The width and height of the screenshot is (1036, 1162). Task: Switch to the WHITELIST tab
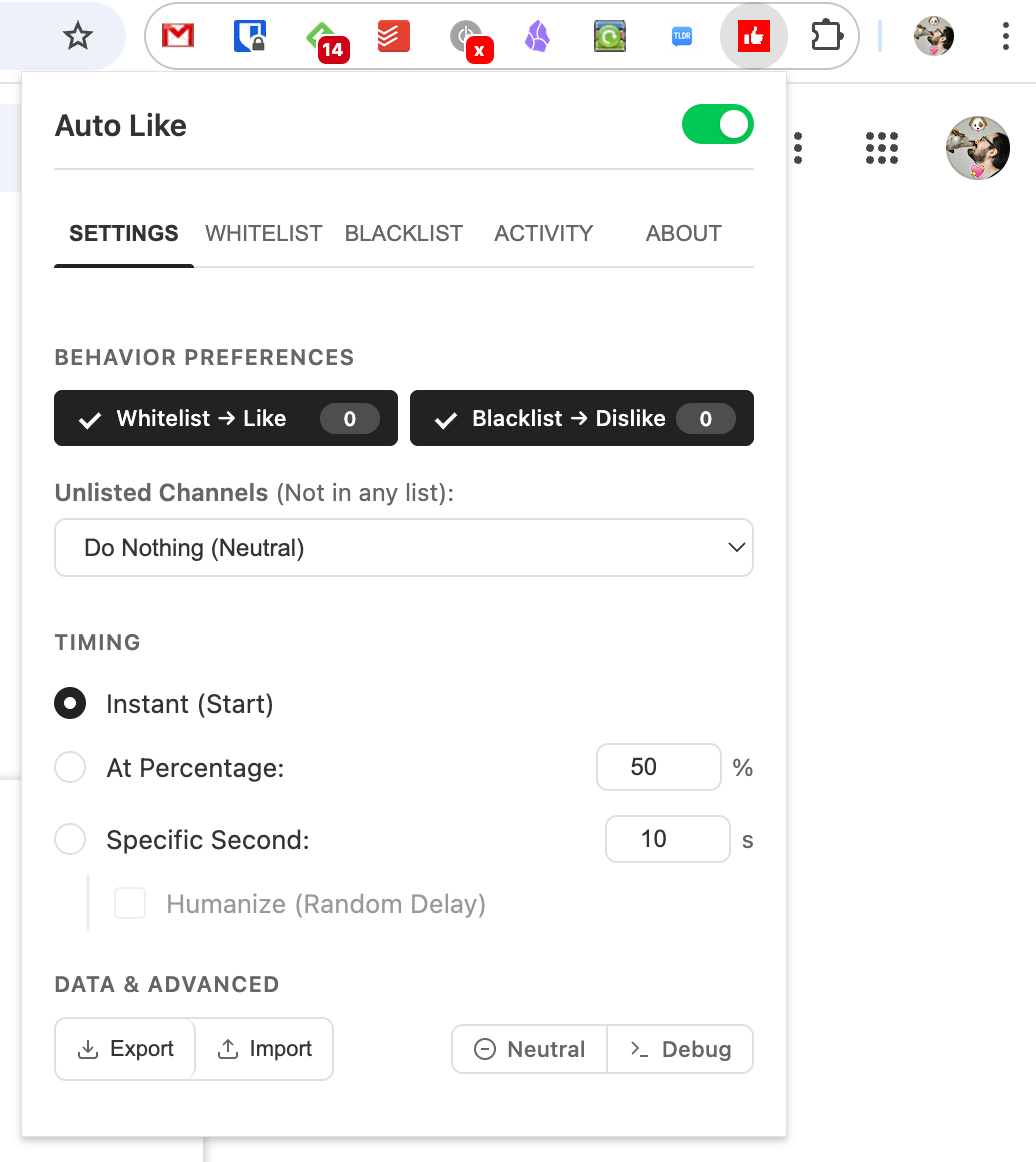tap(264, 233)
